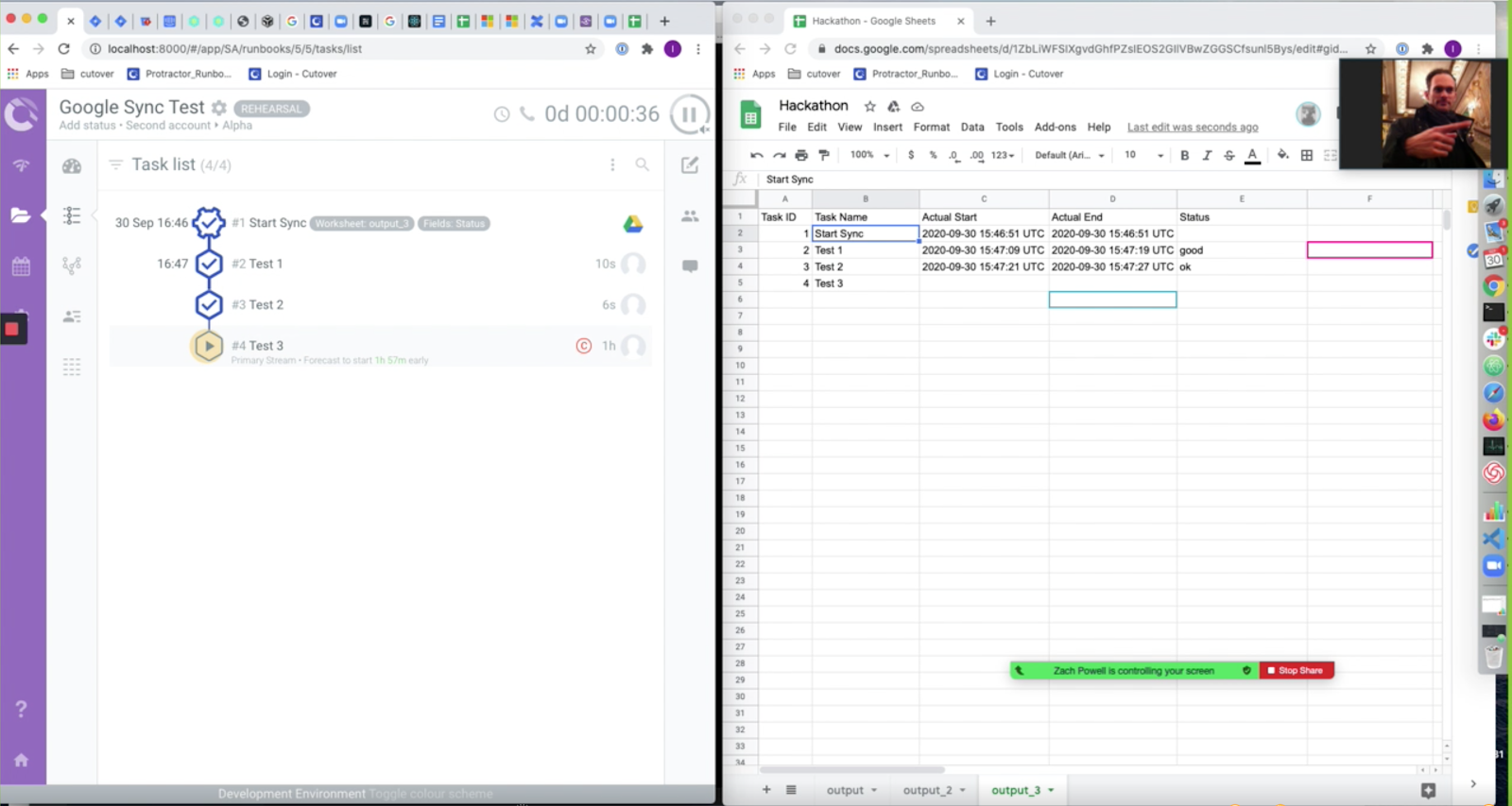Toggle strikethrough formatting in Sheets
The image size is (1512, 806).
1229,155
